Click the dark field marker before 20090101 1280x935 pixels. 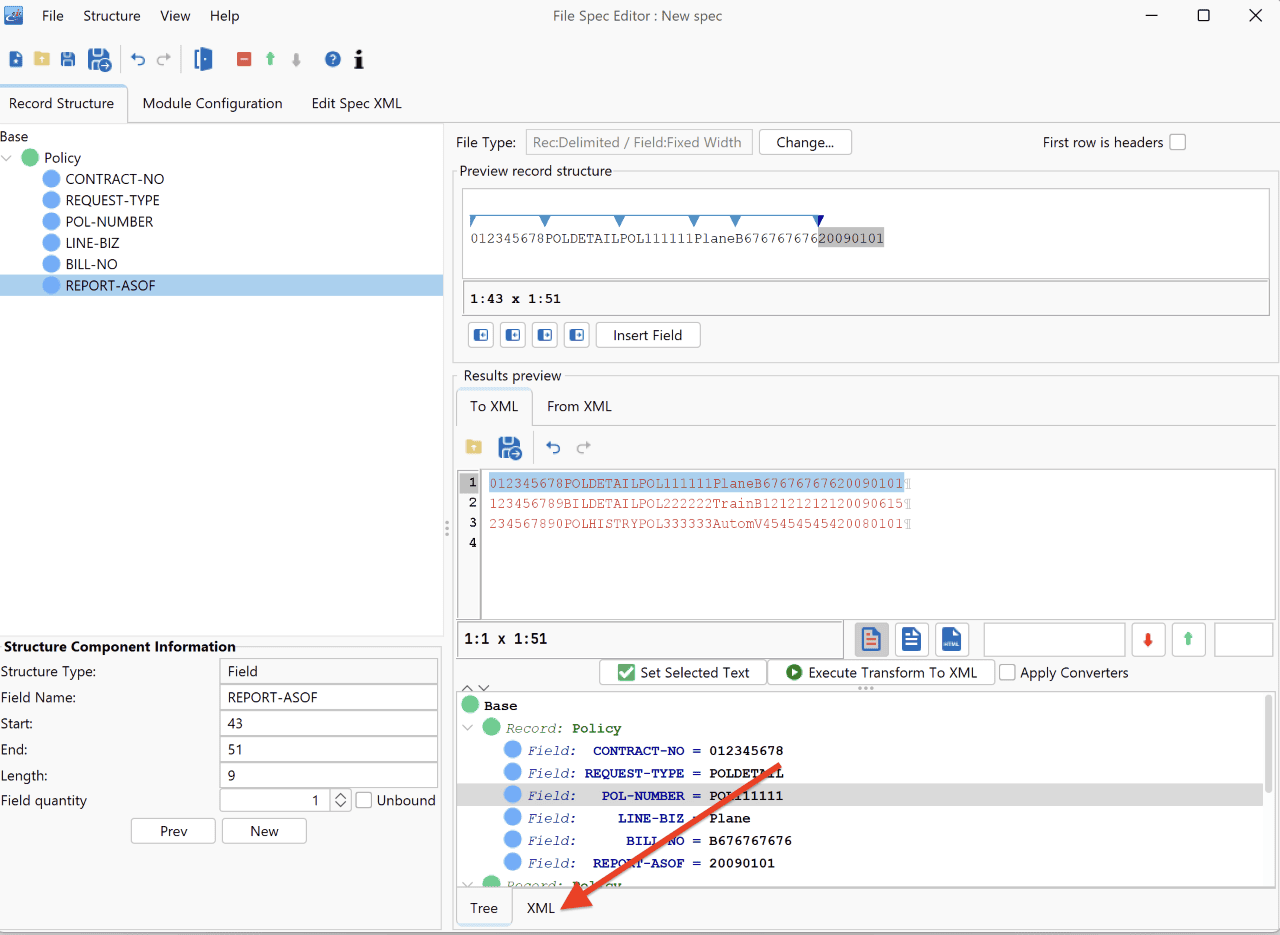coord(819,221)
